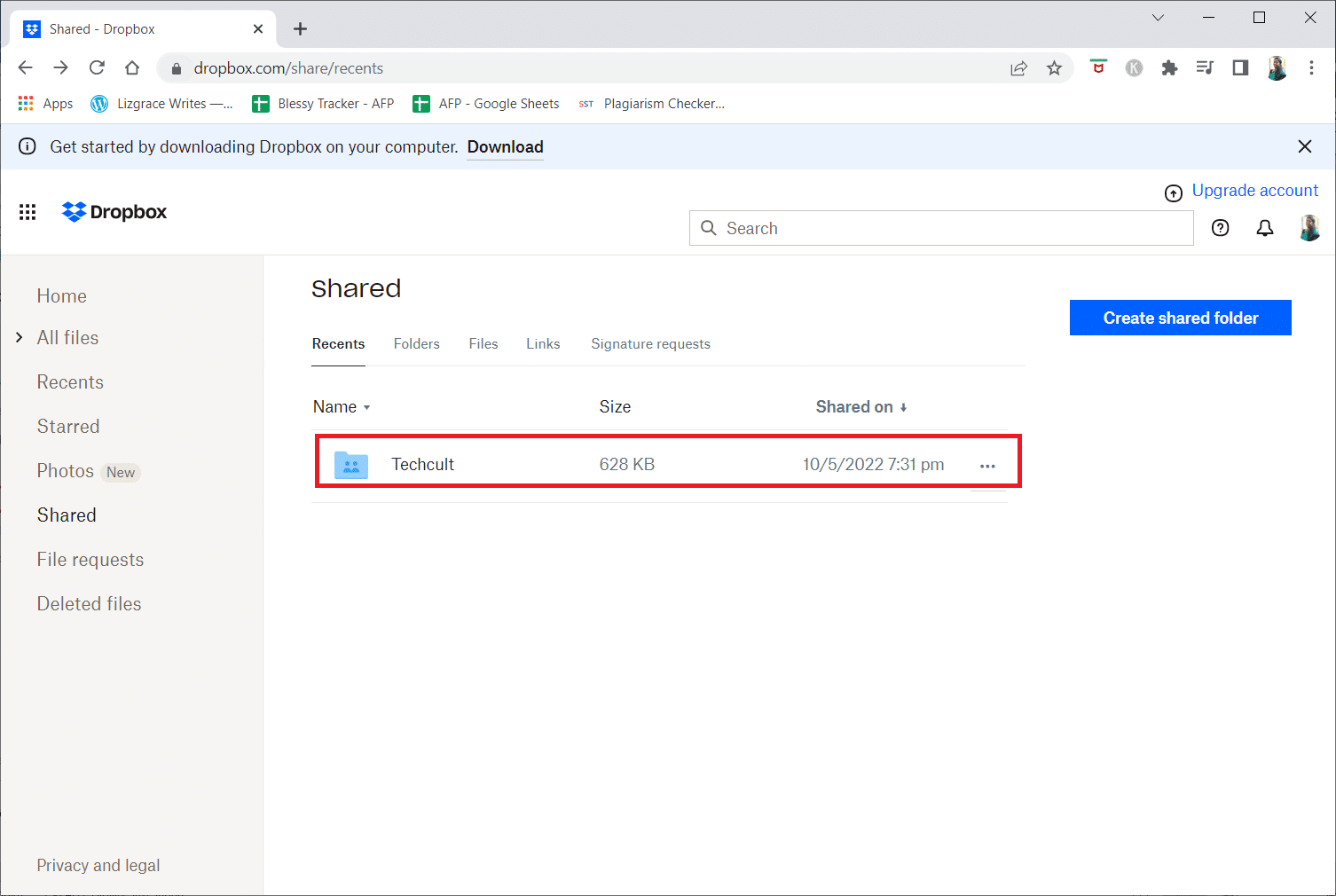Open the Blessy Tracker - AFP bookmark
This screenshot has width=1336, height=896.
324,104
